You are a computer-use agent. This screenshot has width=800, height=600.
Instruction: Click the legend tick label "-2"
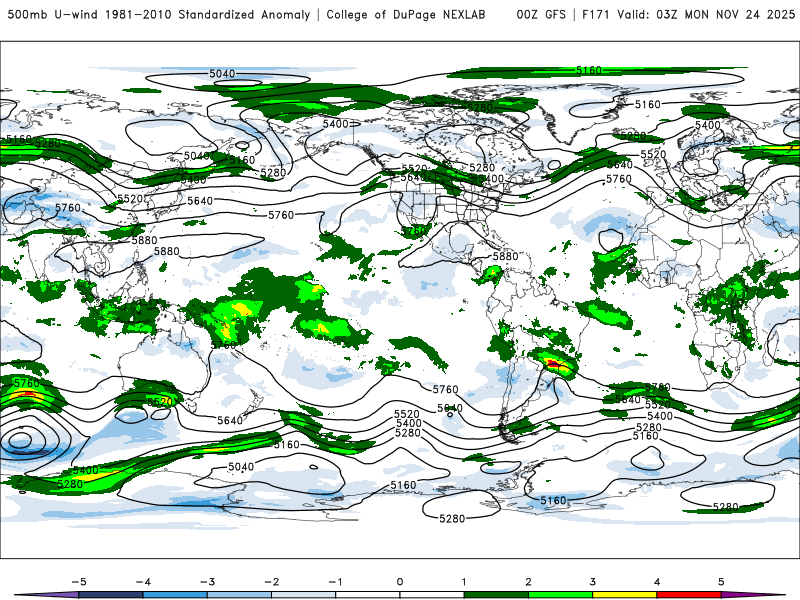(271, 582)
